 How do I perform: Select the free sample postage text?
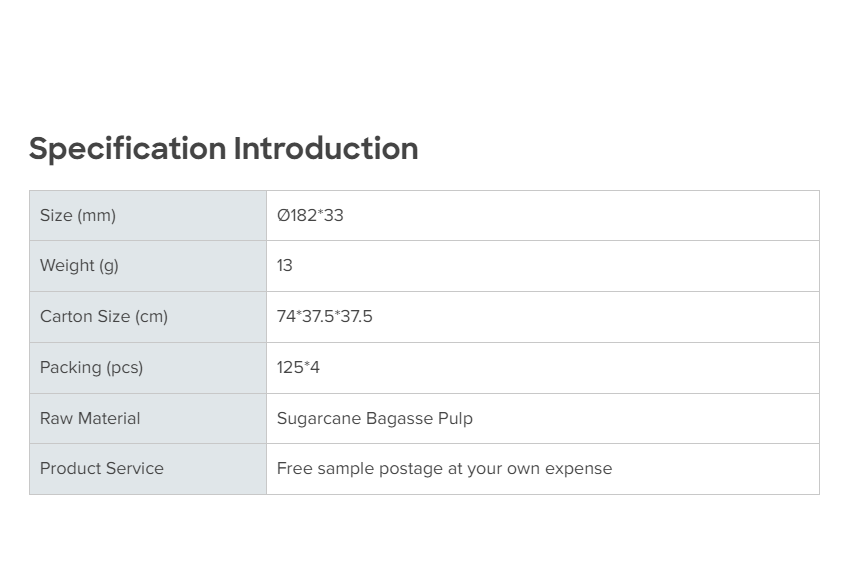click(444, 468)
